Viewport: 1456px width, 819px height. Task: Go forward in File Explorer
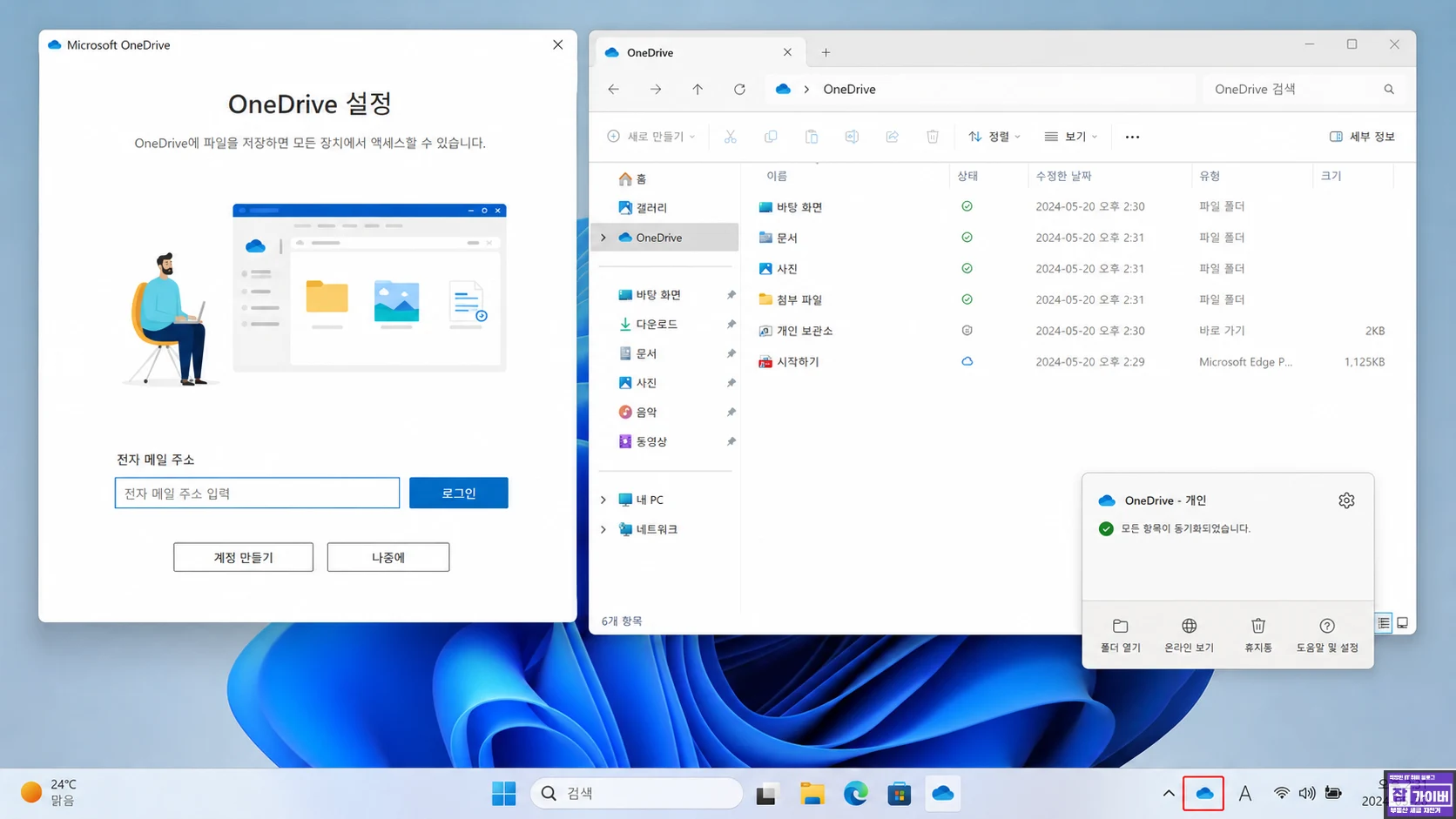click(656, 89)
